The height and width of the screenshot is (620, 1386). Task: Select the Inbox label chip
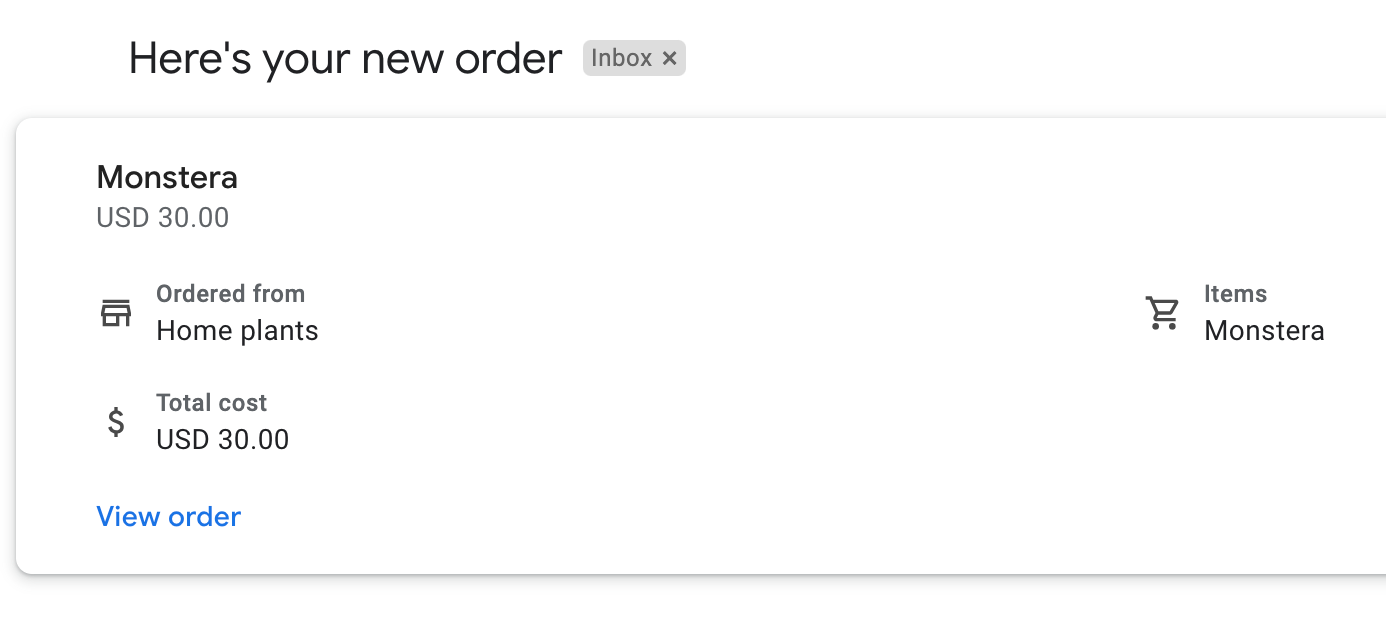click(633, 58)
